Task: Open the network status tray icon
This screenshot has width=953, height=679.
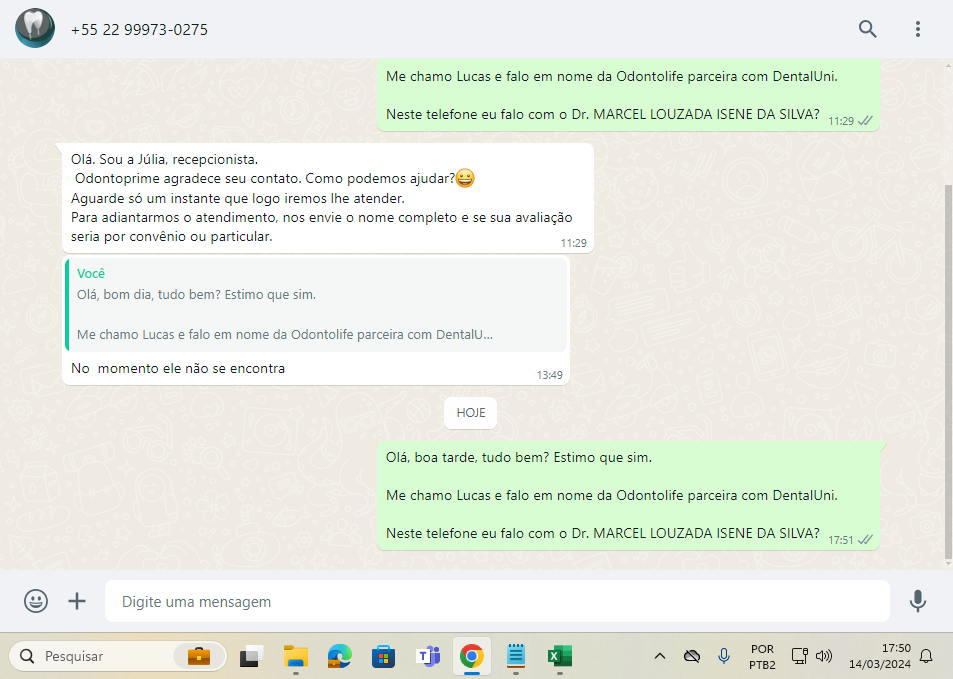Action: pos(799,657)
